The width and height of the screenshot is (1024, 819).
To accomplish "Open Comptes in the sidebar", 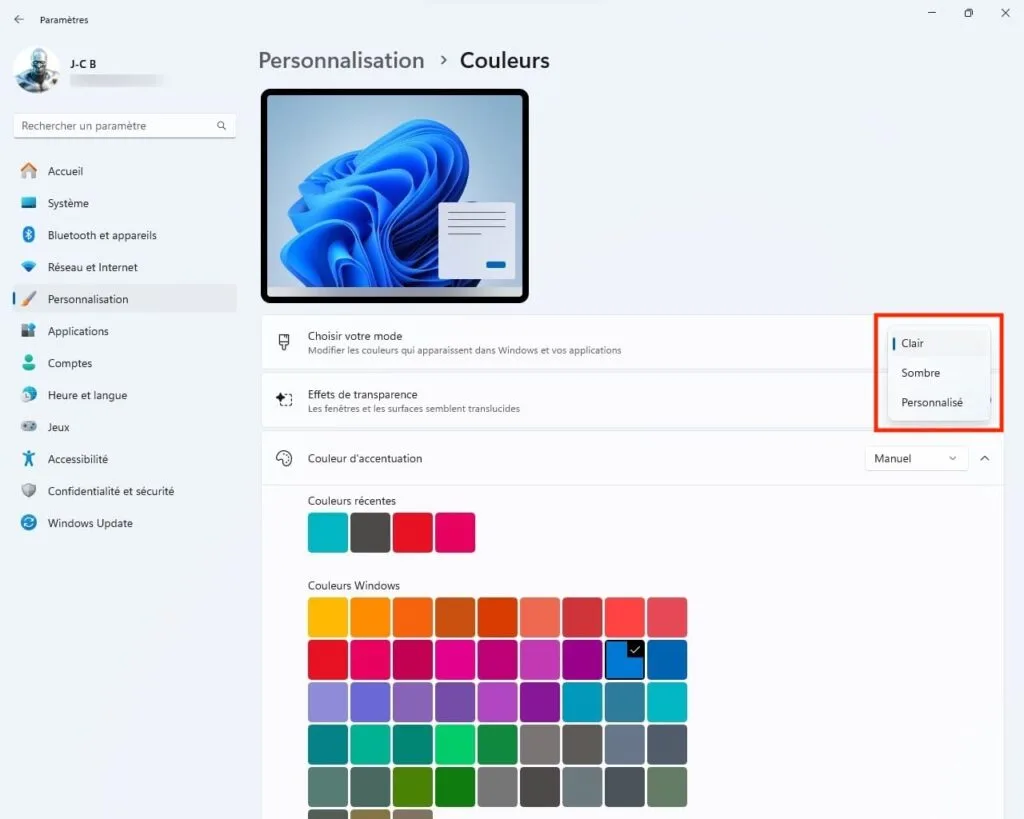I will point(124,362).
